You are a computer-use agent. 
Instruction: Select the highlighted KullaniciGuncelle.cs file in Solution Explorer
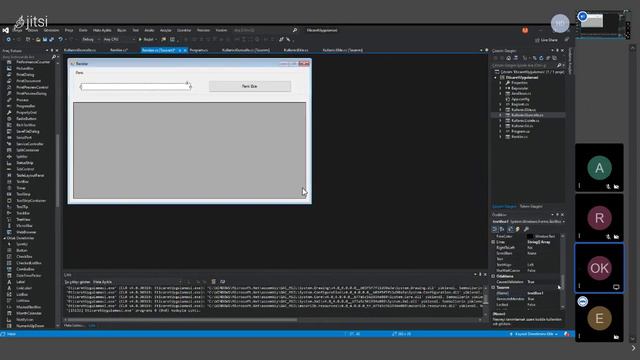pos(527,115)
